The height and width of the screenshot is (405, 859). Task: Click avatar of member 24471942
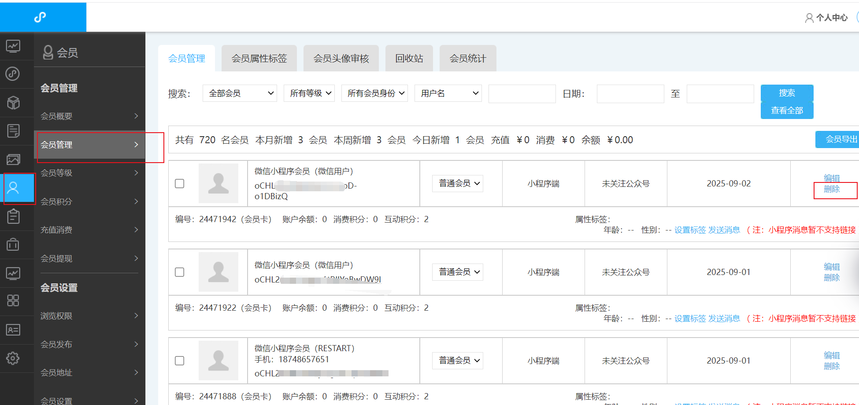point(219,183)
